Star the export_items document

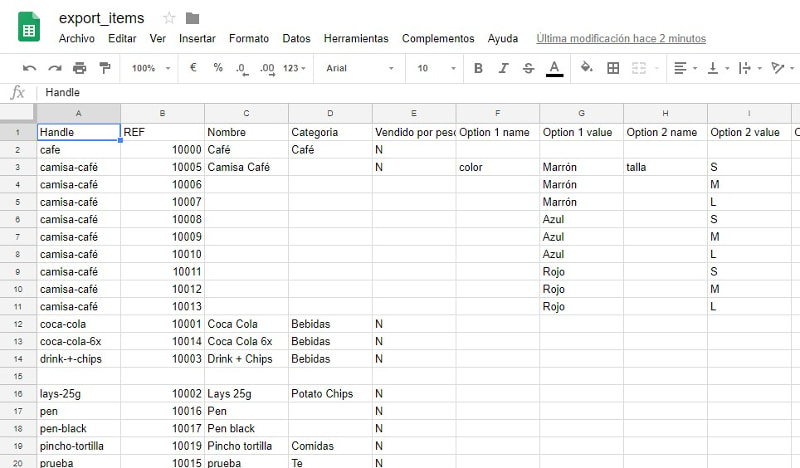169,19
